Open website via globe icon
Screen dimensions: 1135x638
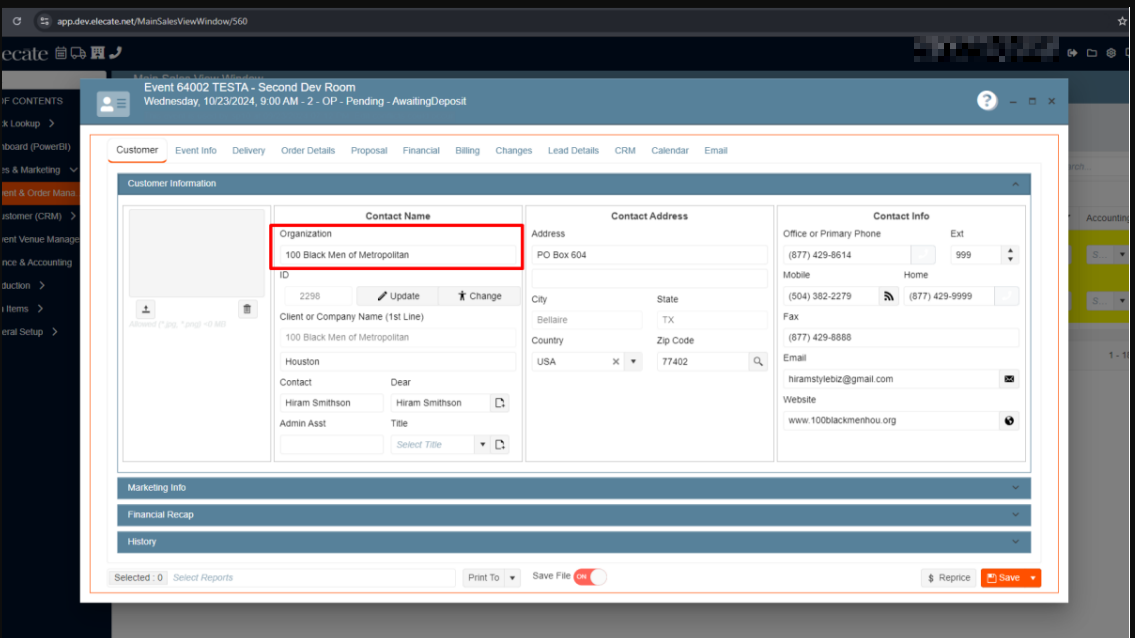[1009, 420]
